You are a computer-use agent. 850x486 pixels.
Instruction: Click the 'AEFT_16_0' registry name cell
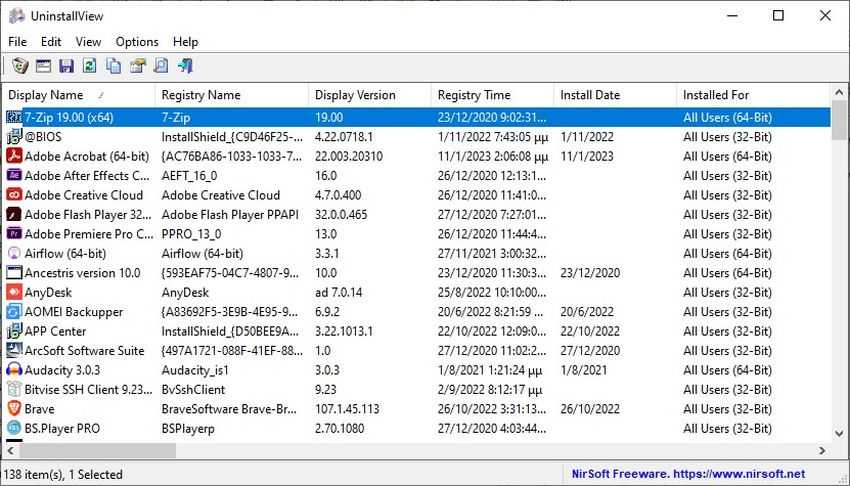pos(189,176)
